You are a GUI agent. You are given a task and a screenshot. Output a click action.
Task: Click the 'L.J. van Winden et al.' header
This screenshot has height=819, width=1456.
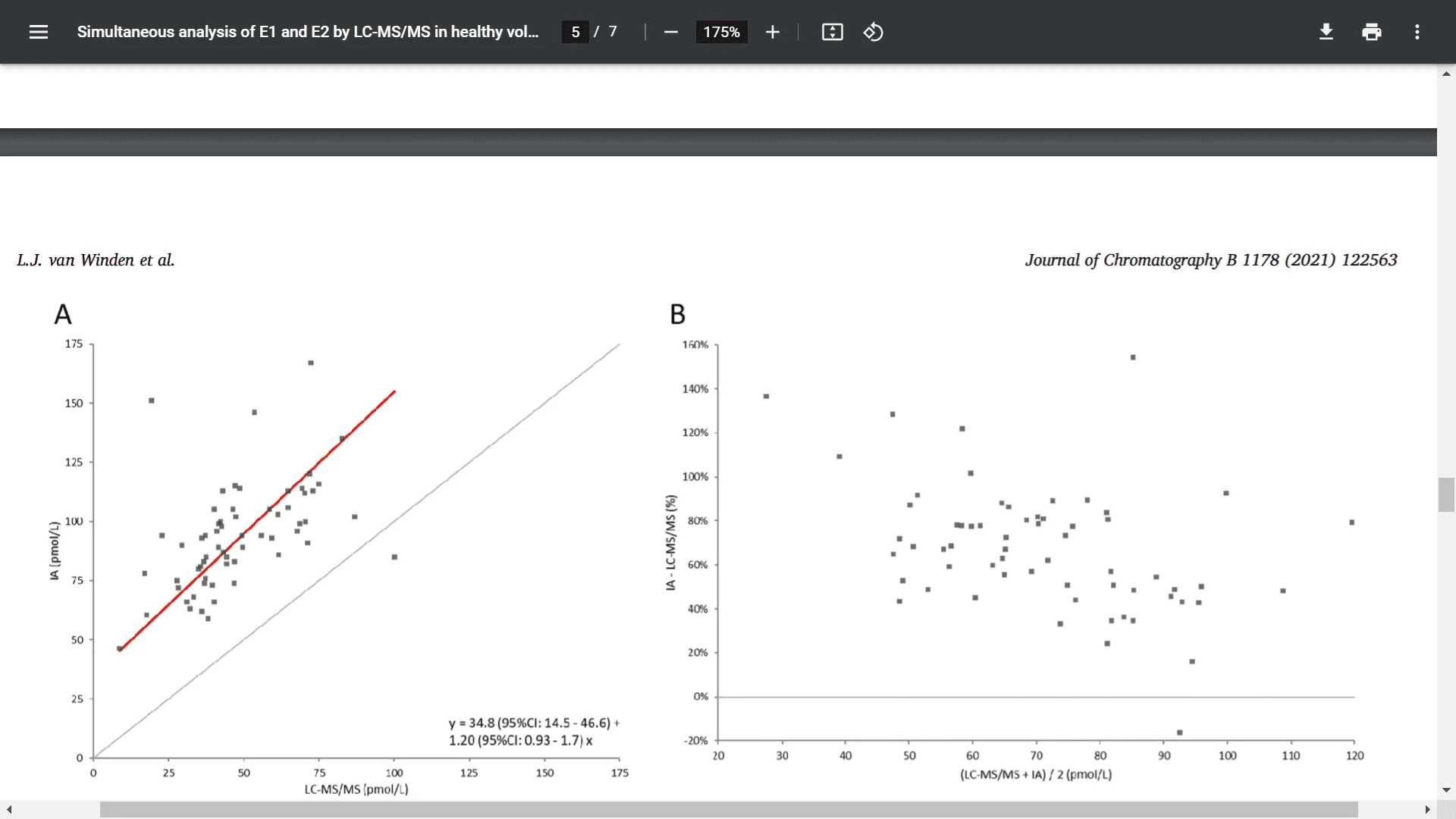pyautogui.click(x=96, y=260)
